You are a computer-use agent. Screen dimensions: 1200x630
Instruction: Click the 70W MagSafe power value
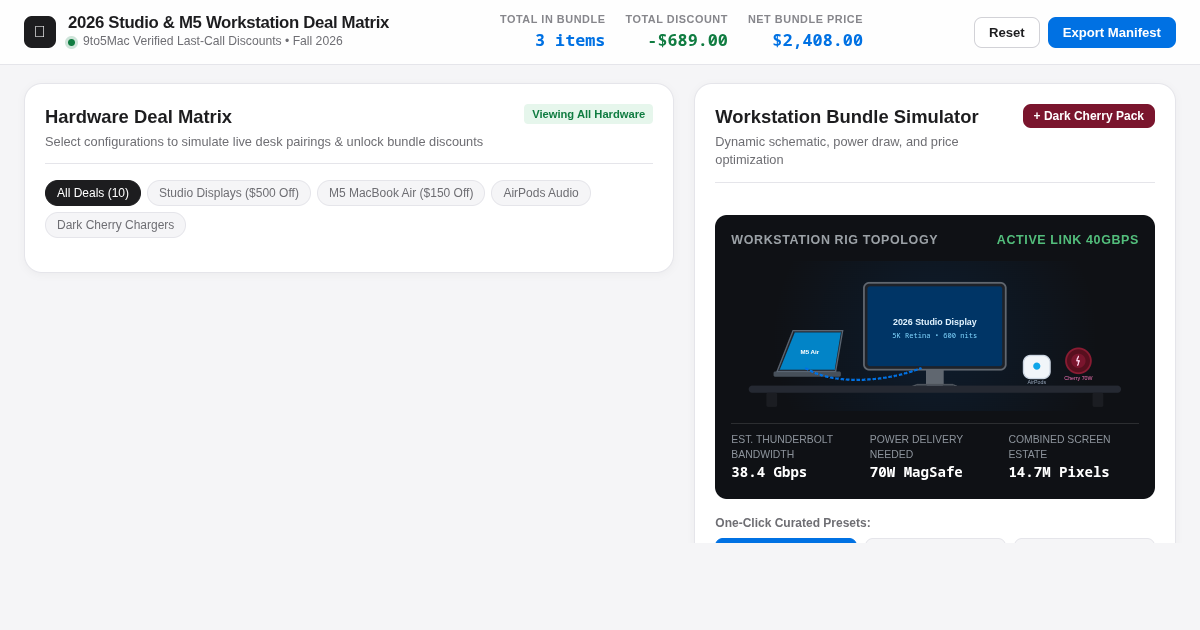pyautogui.click(x=916, y=472)
